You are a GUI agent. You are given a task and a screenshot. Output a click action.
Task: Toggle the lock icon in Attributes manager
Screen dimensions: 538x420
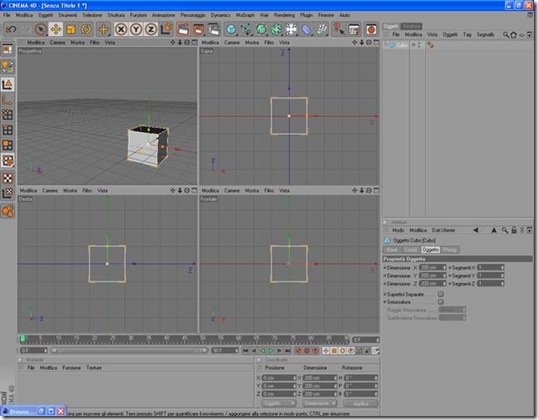[x=514, y=230]
